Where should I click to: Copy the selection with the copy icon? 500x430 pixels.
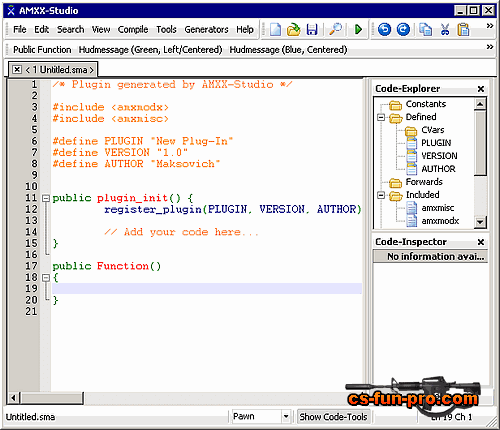click(x=425, y=30)
